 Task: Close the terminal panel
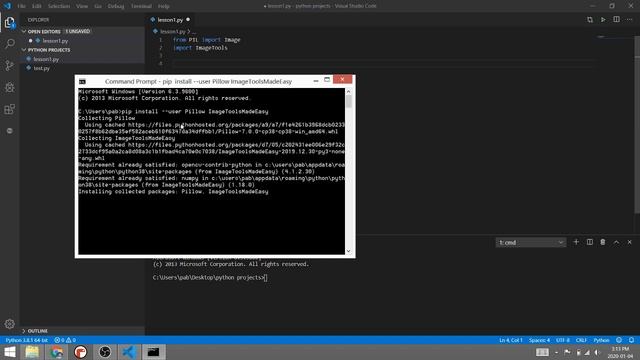(x=629, y=242)
